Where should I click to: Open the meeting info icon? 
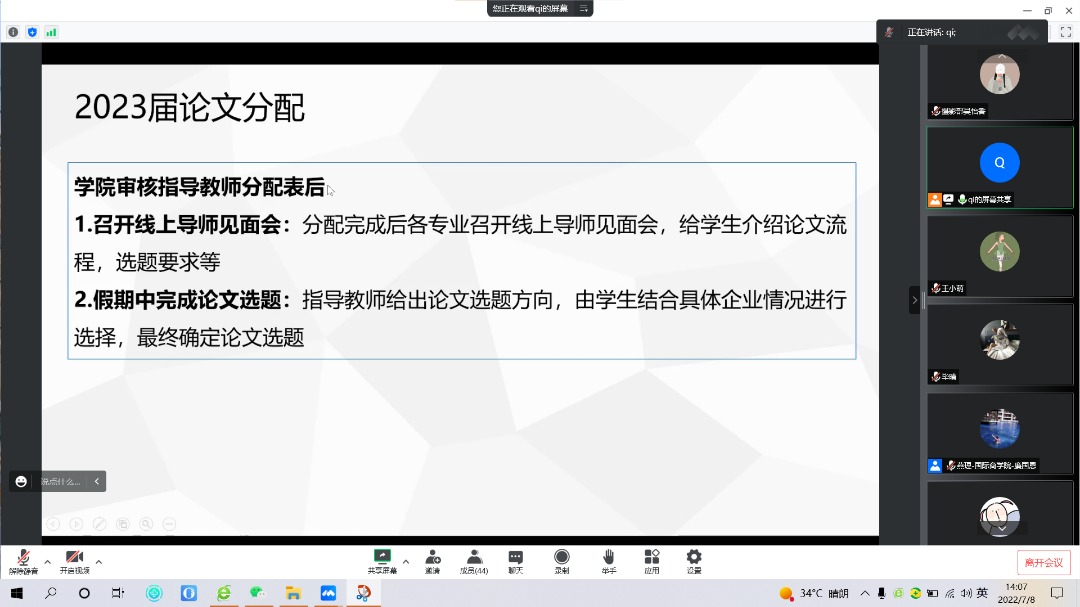13,32
